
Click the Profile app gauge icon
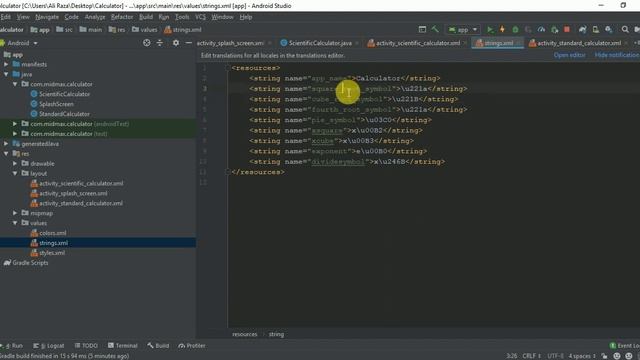[x=541, y=29]
